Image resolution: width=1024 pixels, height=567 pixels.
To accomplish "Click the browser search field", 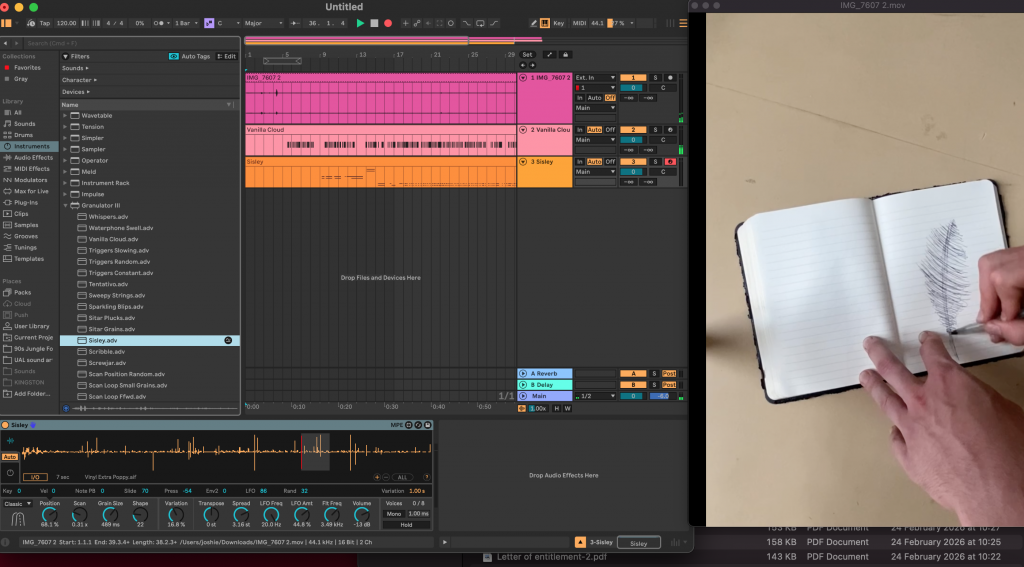I will [x=131, y=43].
